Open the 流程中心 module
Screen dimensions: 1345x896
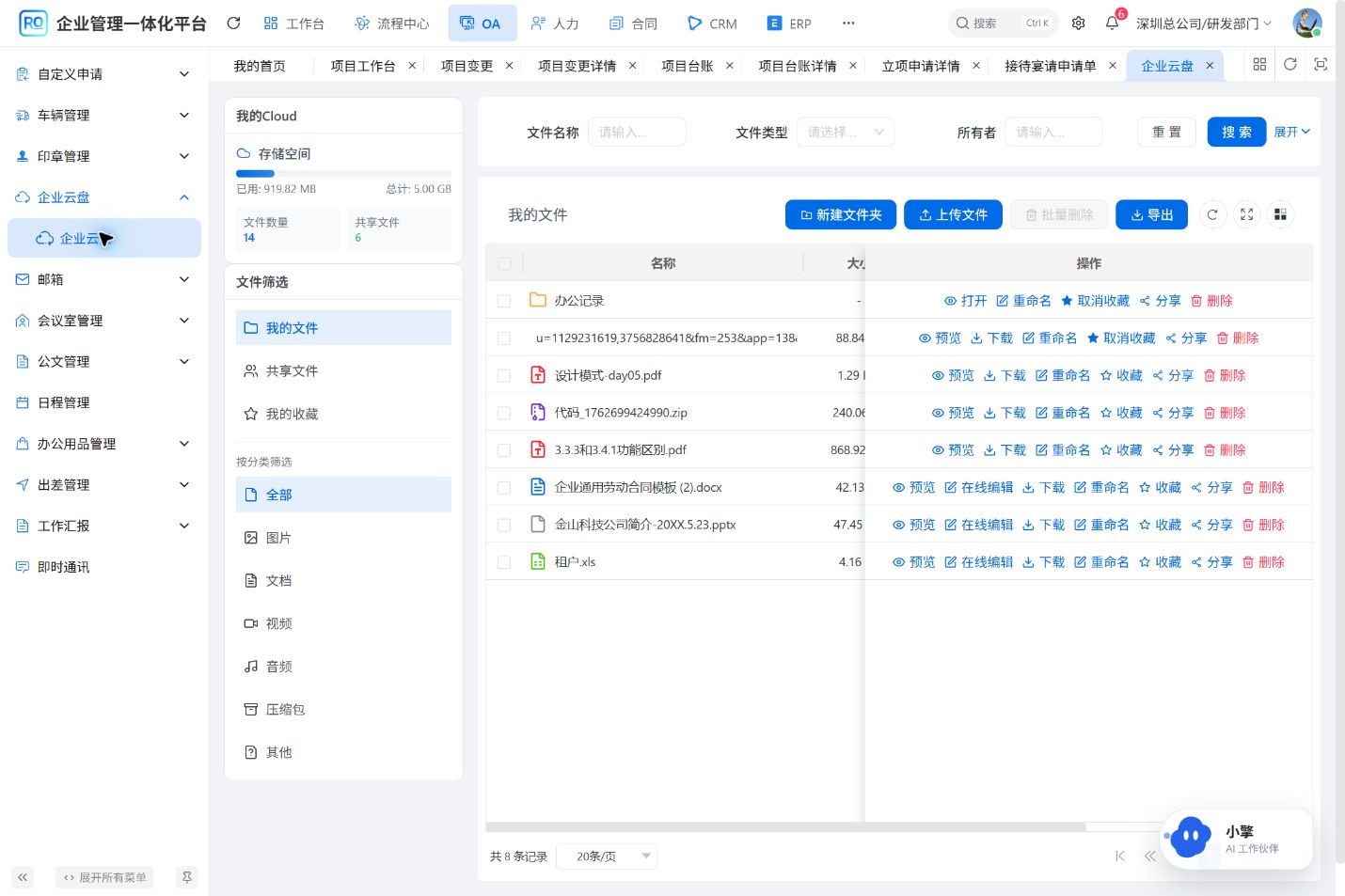tap(391, 23)
